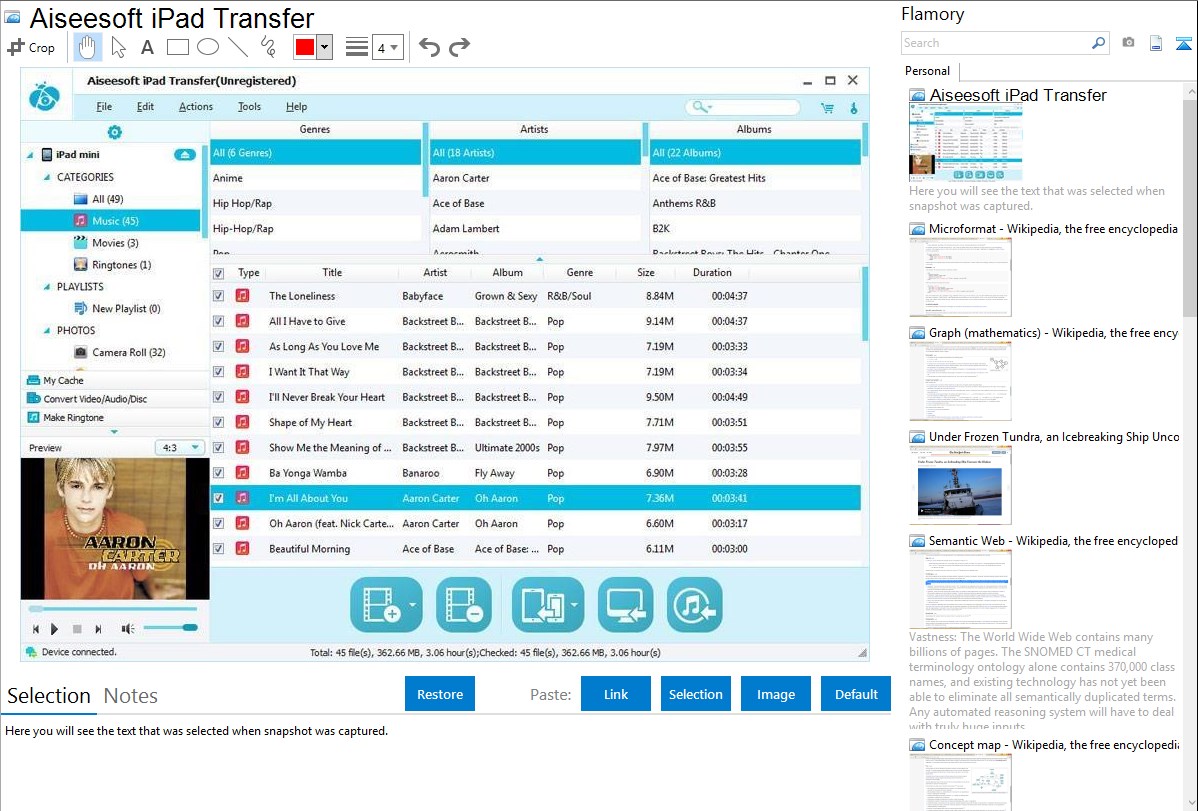This screenshot has height=811, width=1198.
Task: Collapse the PLAYLISTS section
Action: [47, 287]
